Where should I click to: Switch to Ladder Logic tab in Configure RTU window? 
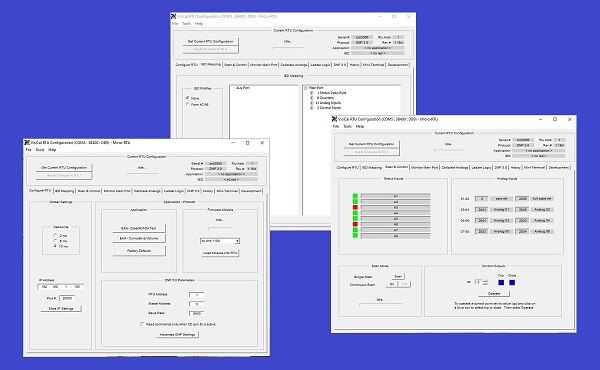click(174, 191)
